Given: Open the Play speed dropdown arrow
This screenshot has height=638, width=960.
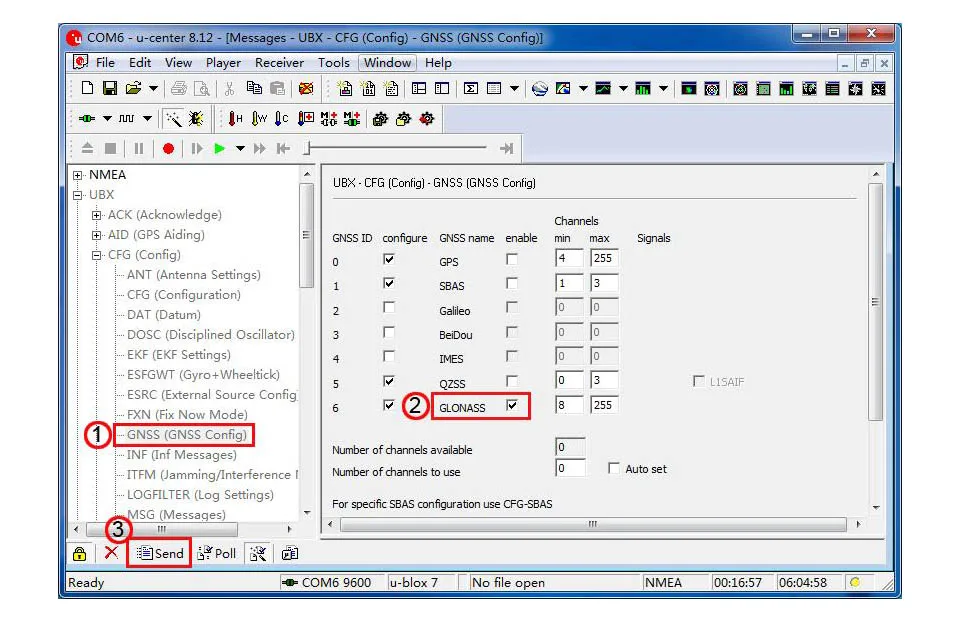Looking at the screenshot, I should 240,148.
